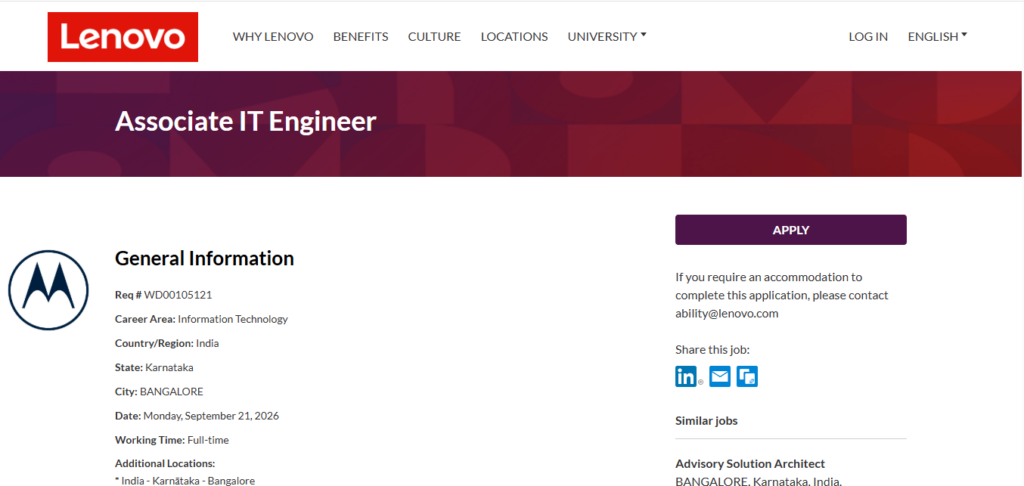Expand the ENGLISH language dropdown

click(x=937, y=37)
